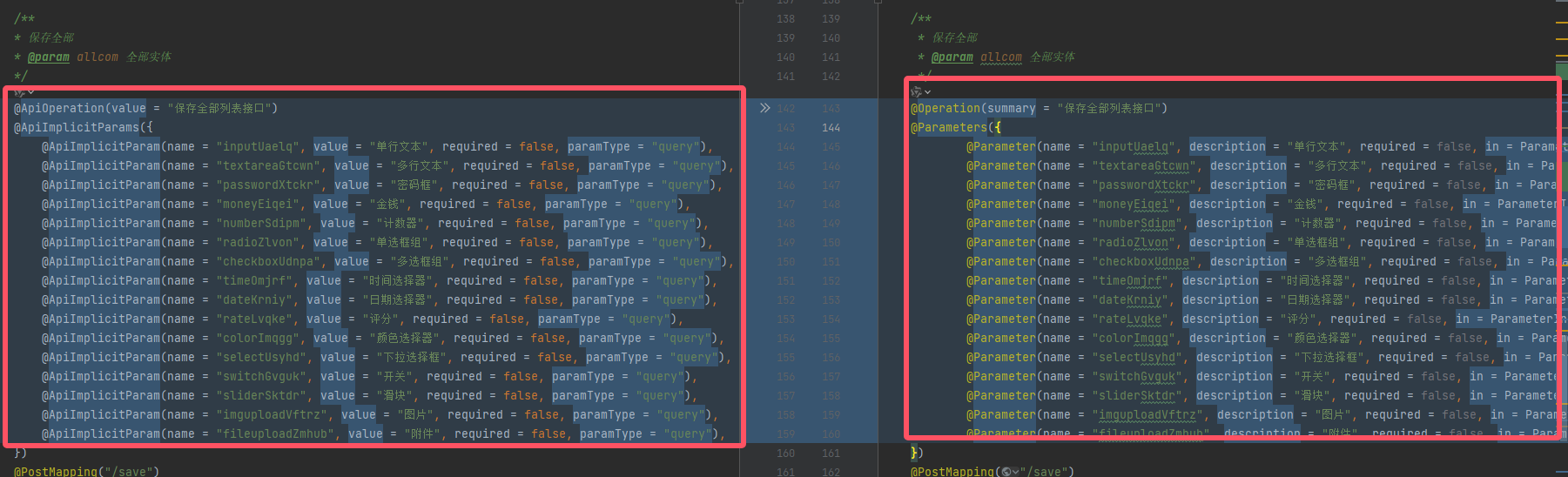Click the double-arrow accept change icon in the gutter
1568x477 pixels.
[x=764, y=108]
